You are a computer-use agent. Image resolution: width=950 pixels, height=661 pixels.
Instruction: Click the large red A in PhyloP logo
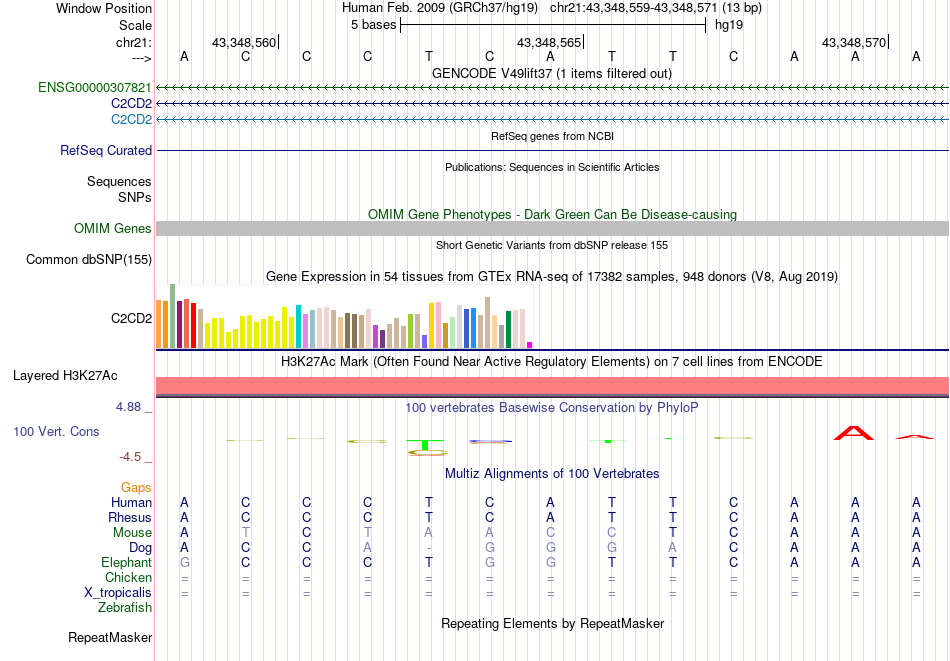854,433
